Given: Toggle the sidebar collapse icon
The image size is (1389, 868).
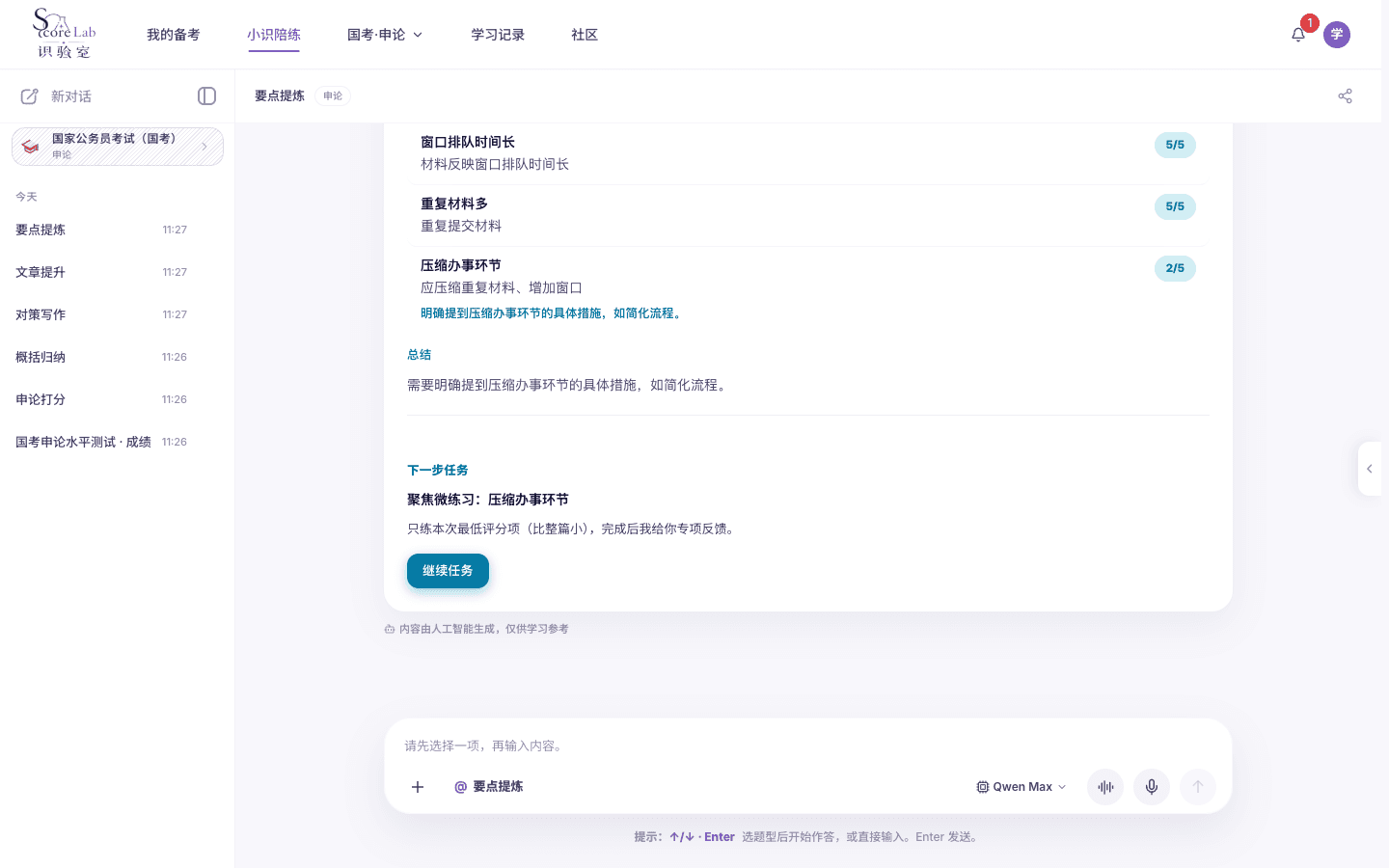Looking at the screenshot, I should point(206,95).
